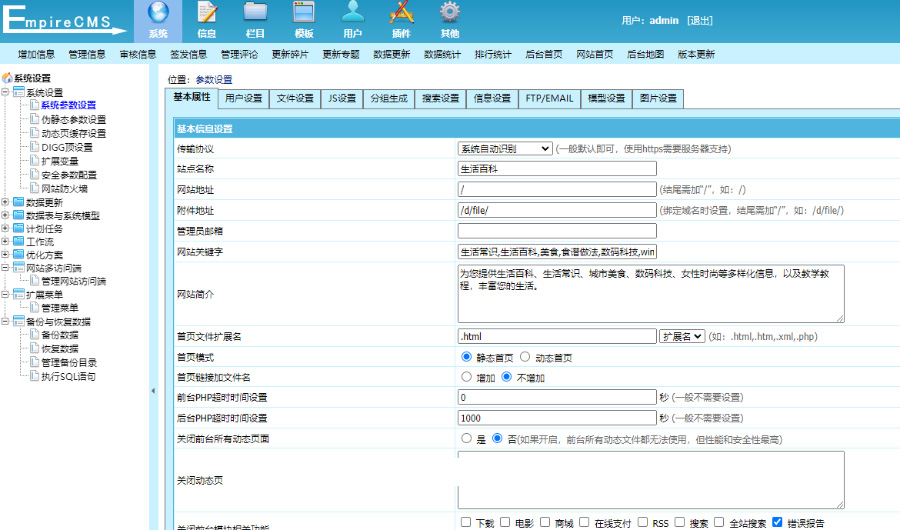Image resolution: width=900 pixels, height=530 pixels.
Task: Open the 扩展名 dropdown
Action: (681, 336)
